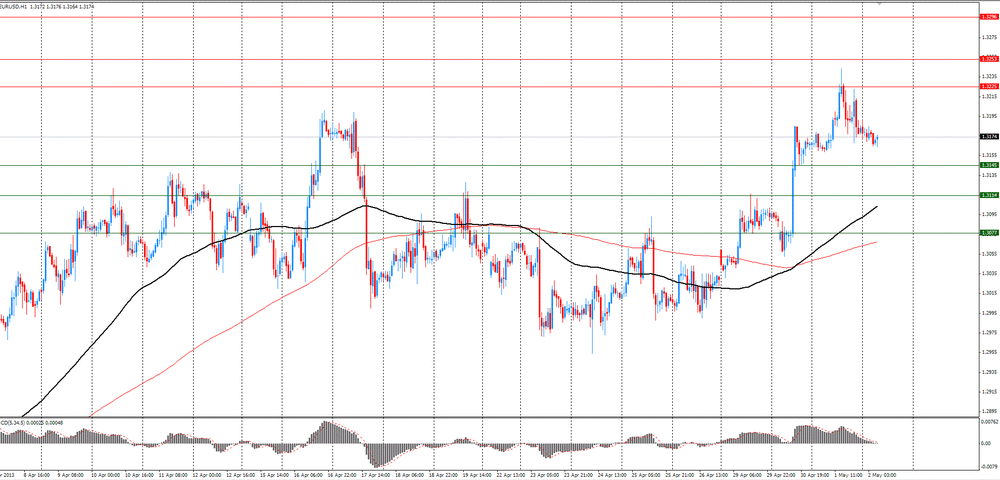
Task: Click the 1.3275 price axis value
Action: coord(990,37)
